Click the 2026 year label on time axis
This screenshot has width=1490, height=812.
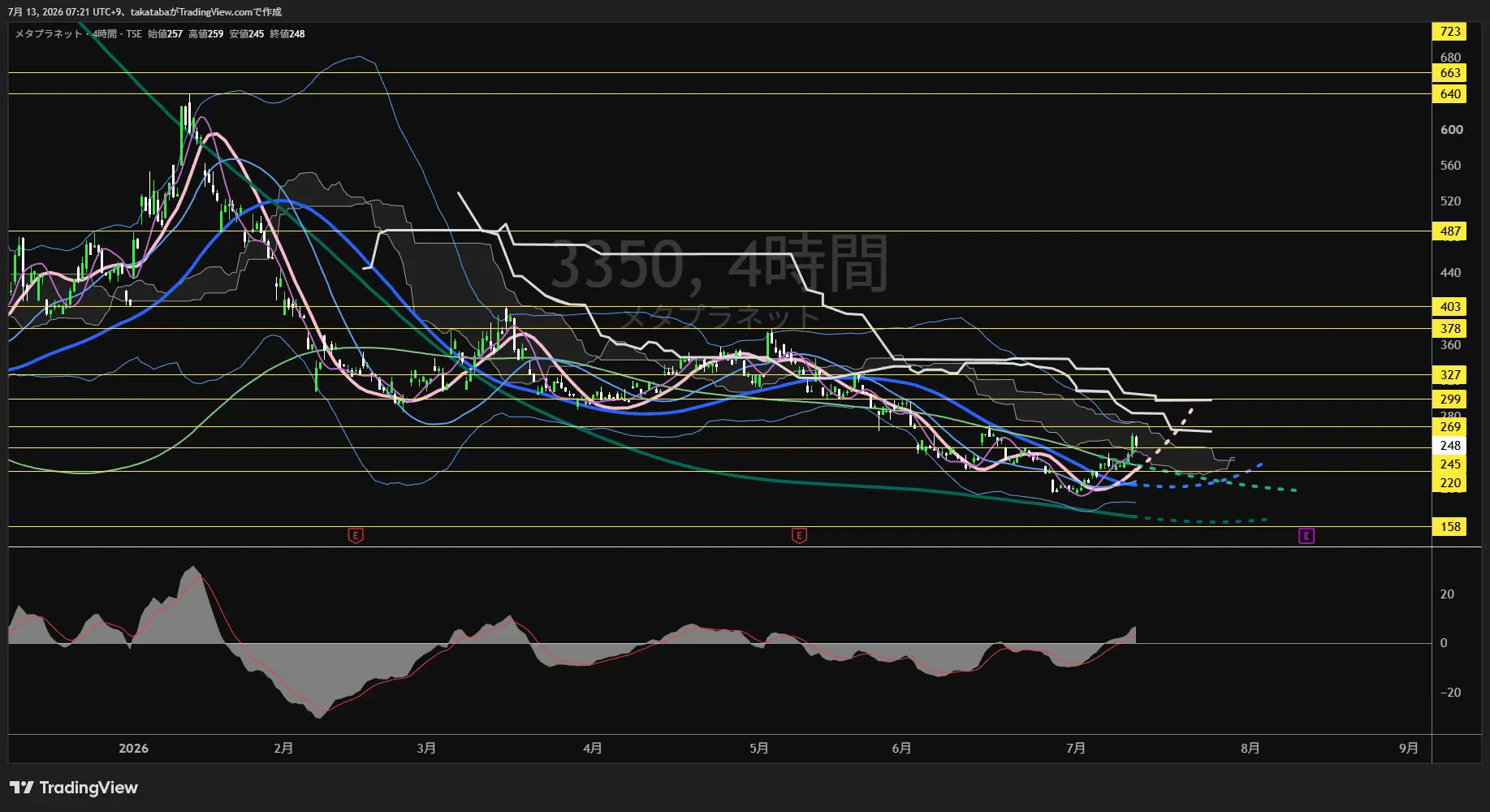pyautogui.click(x=133, y=749)
